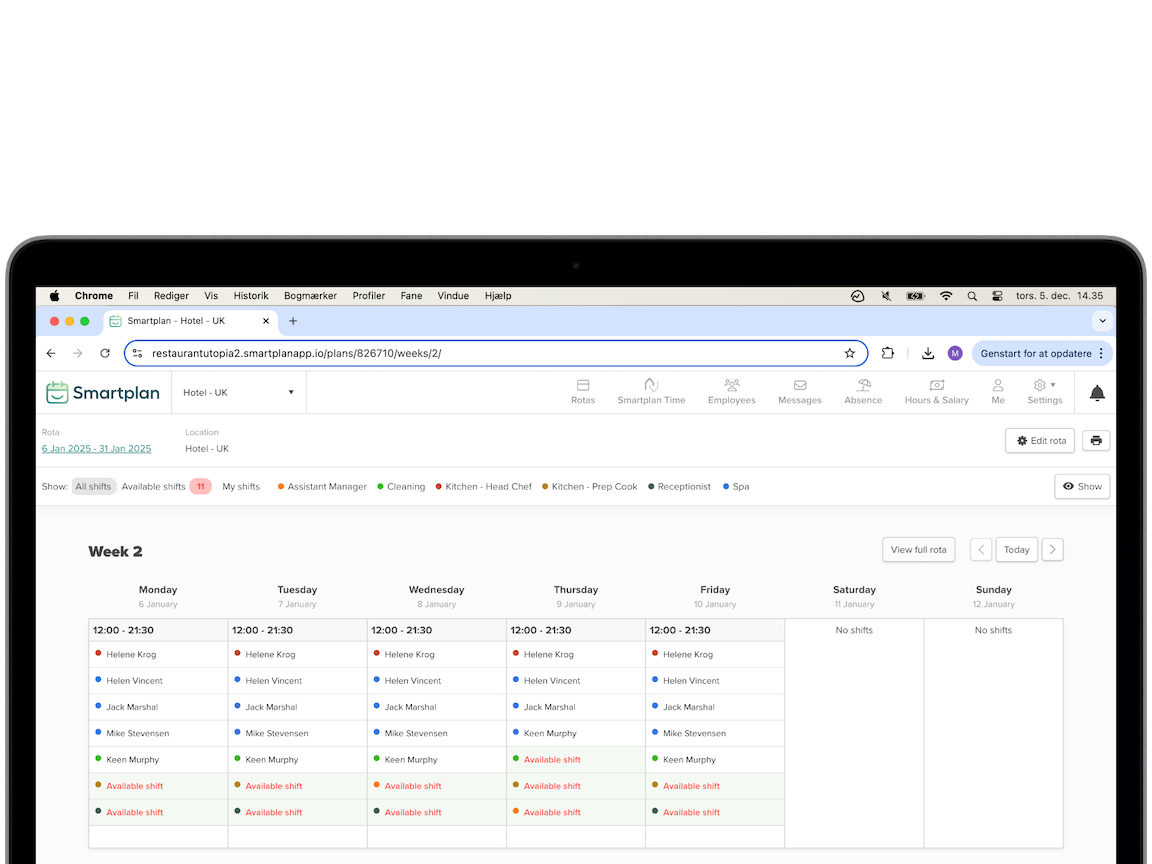The image size is (1152, 864).
Task: Toggle the Available shifts filter
Action: tap(154, 487)
